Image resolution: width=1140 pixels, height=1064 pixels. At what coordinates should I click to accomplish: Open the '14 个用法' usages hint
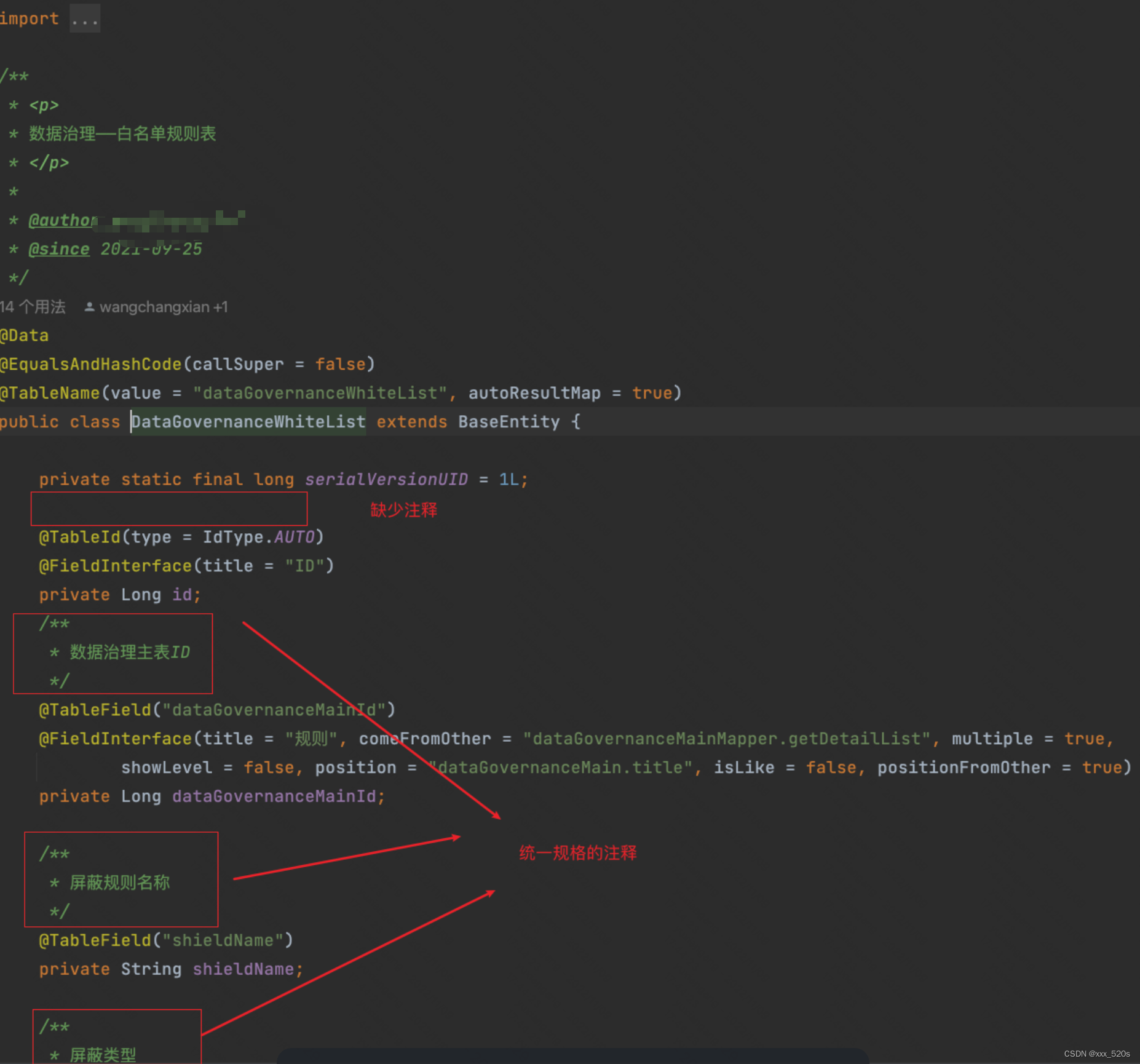[33, 307]
